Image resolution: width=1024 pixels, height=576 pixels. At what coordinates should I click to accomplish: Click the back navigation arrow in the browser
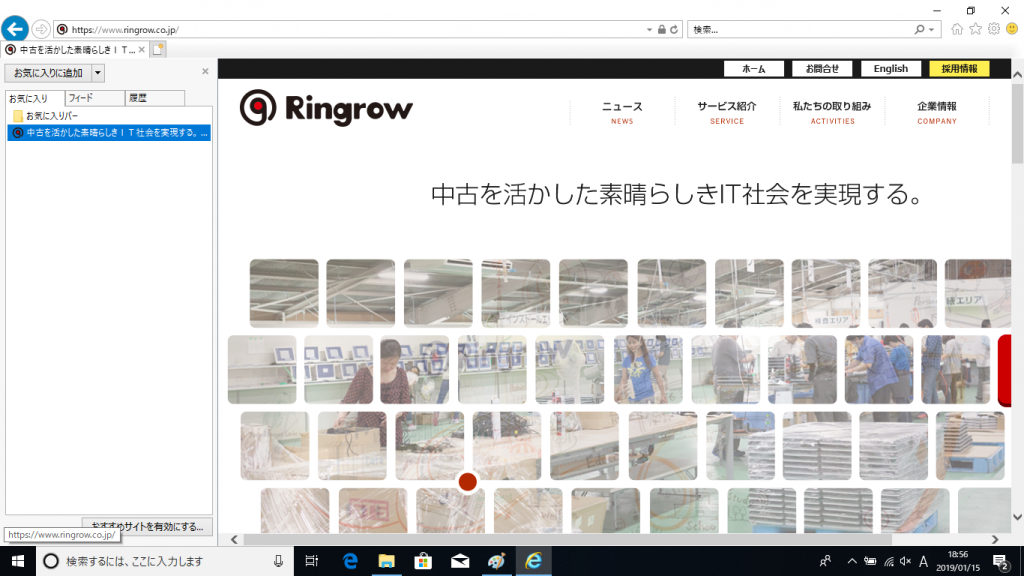click(x=13, y=28)
